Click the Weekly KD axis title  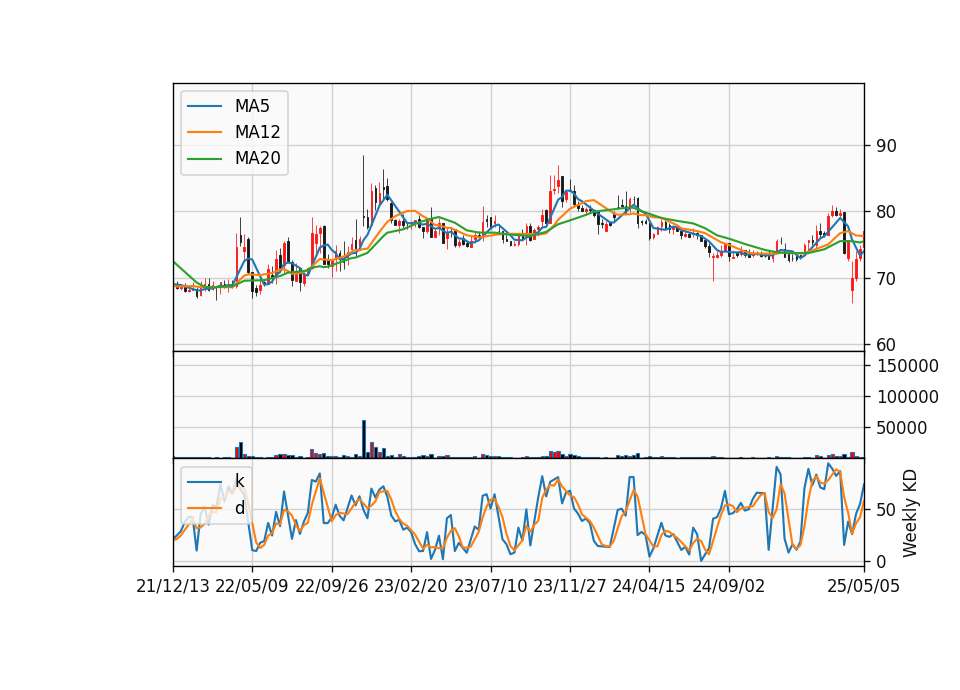point(910,513)
